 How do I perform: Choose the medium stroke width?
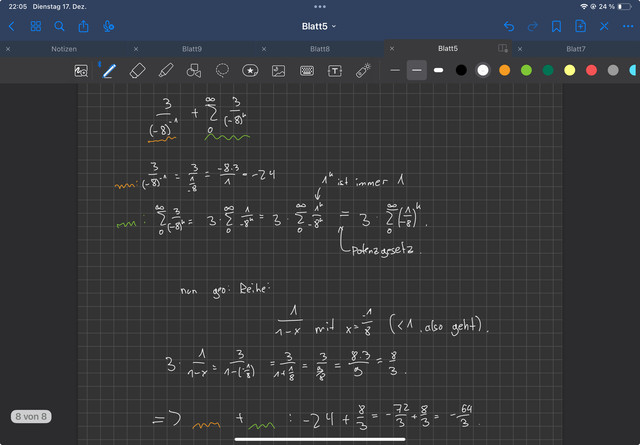point(417,71)
